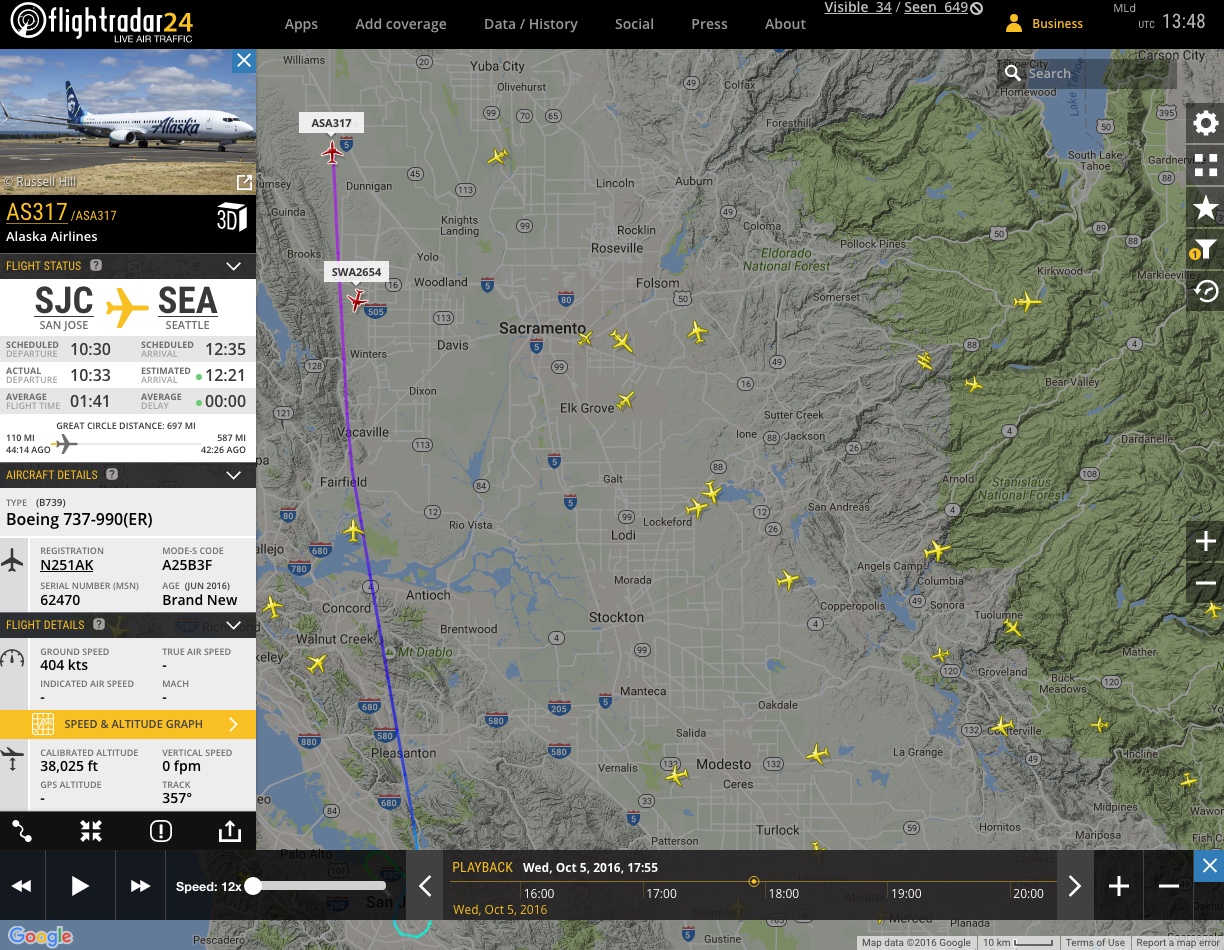The image size is (1224, 950).
Task: Open the Data / History menu
Action: [x=530, y=24]
